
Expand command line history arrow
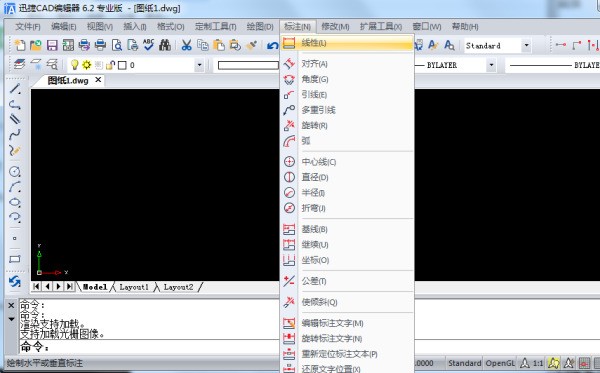click(11, 319)
